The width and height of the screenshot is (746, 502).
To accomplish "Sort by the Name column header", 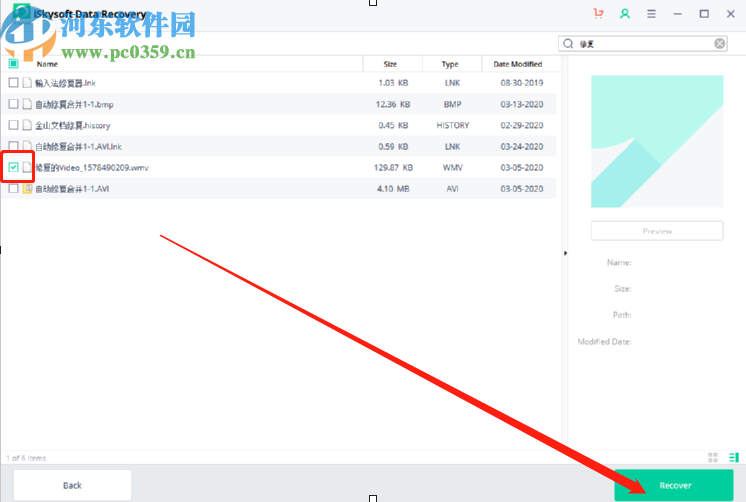I will click(x=47, y=64).
